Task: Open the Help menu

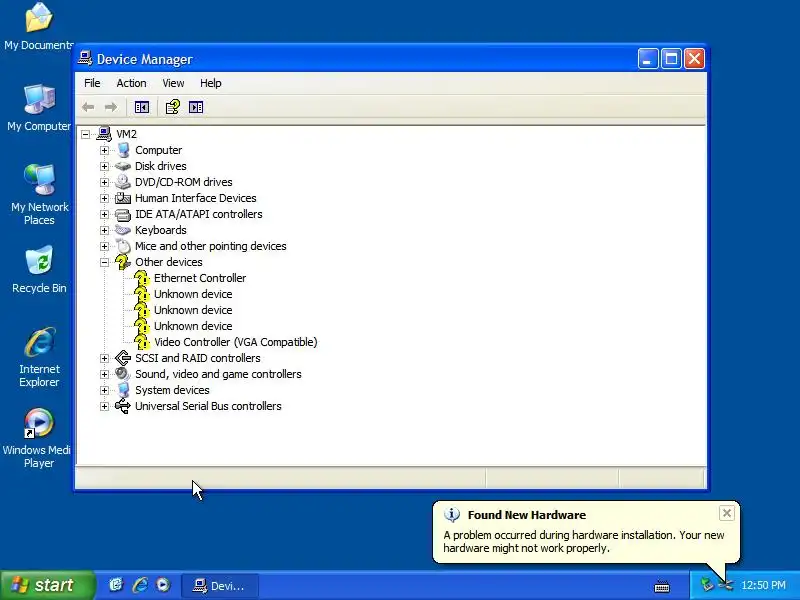Action: (x=210, y=83)
